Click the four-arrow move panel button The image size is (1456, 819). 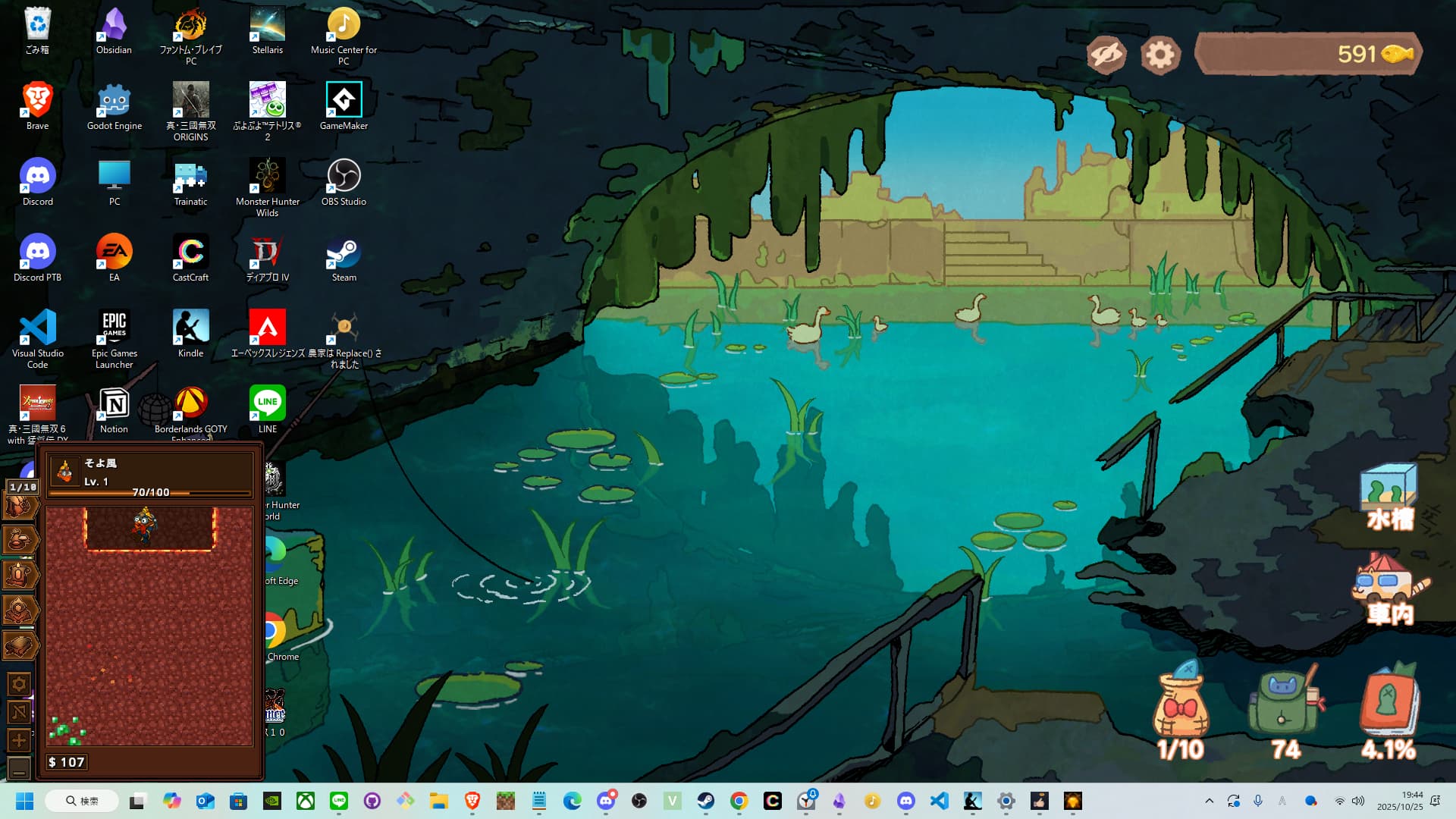[x=19, y=740]
